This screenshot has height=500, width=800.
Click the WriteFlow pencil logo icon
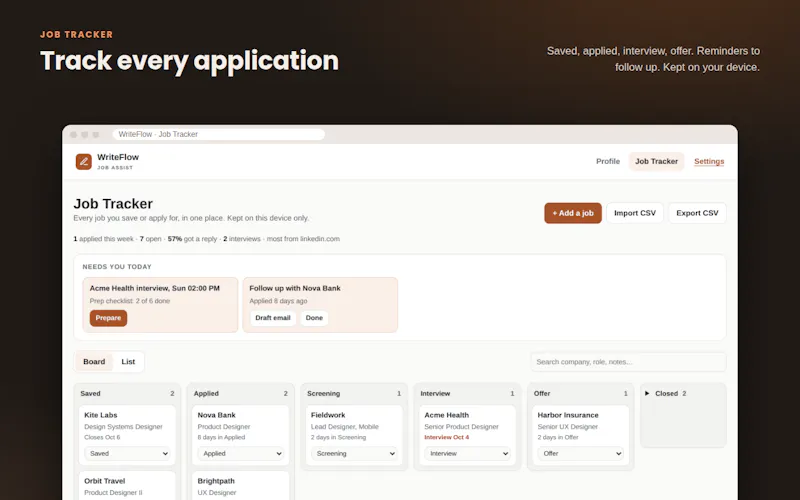point(84,162)
